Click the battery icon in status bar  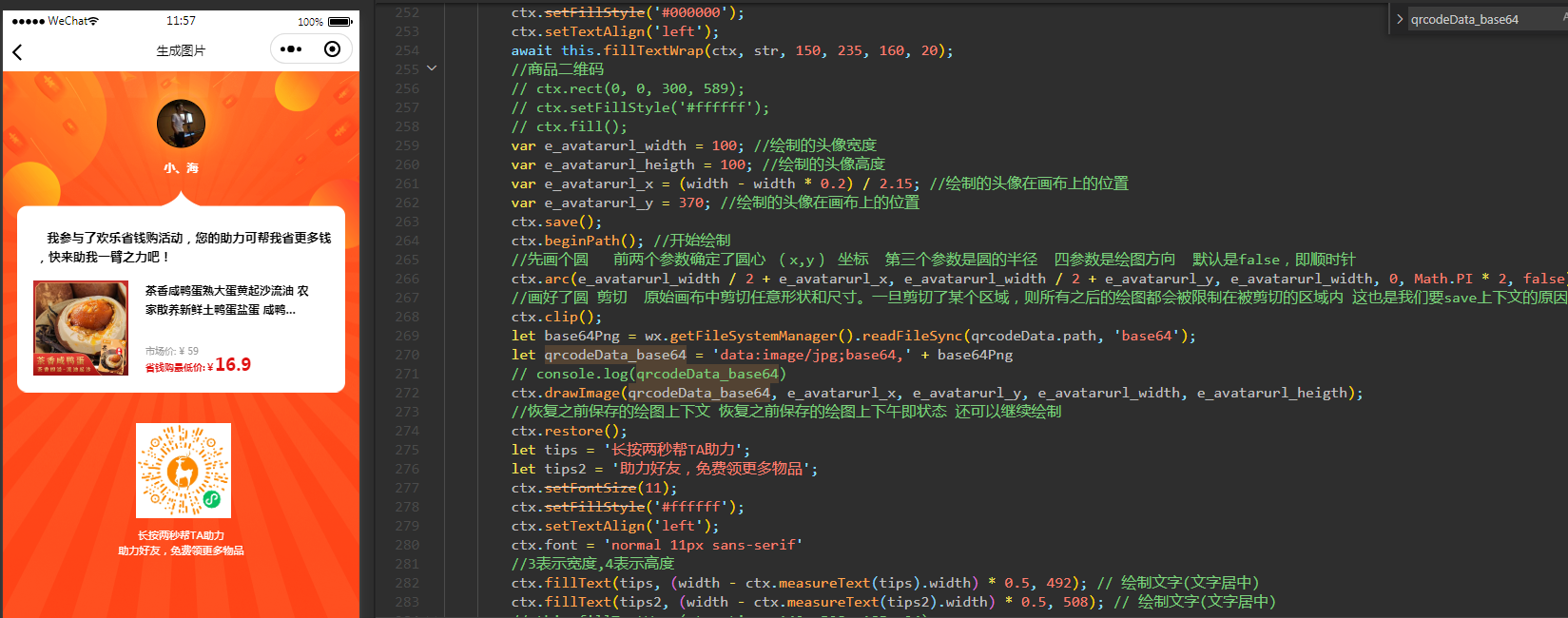[x=340, y=21]
